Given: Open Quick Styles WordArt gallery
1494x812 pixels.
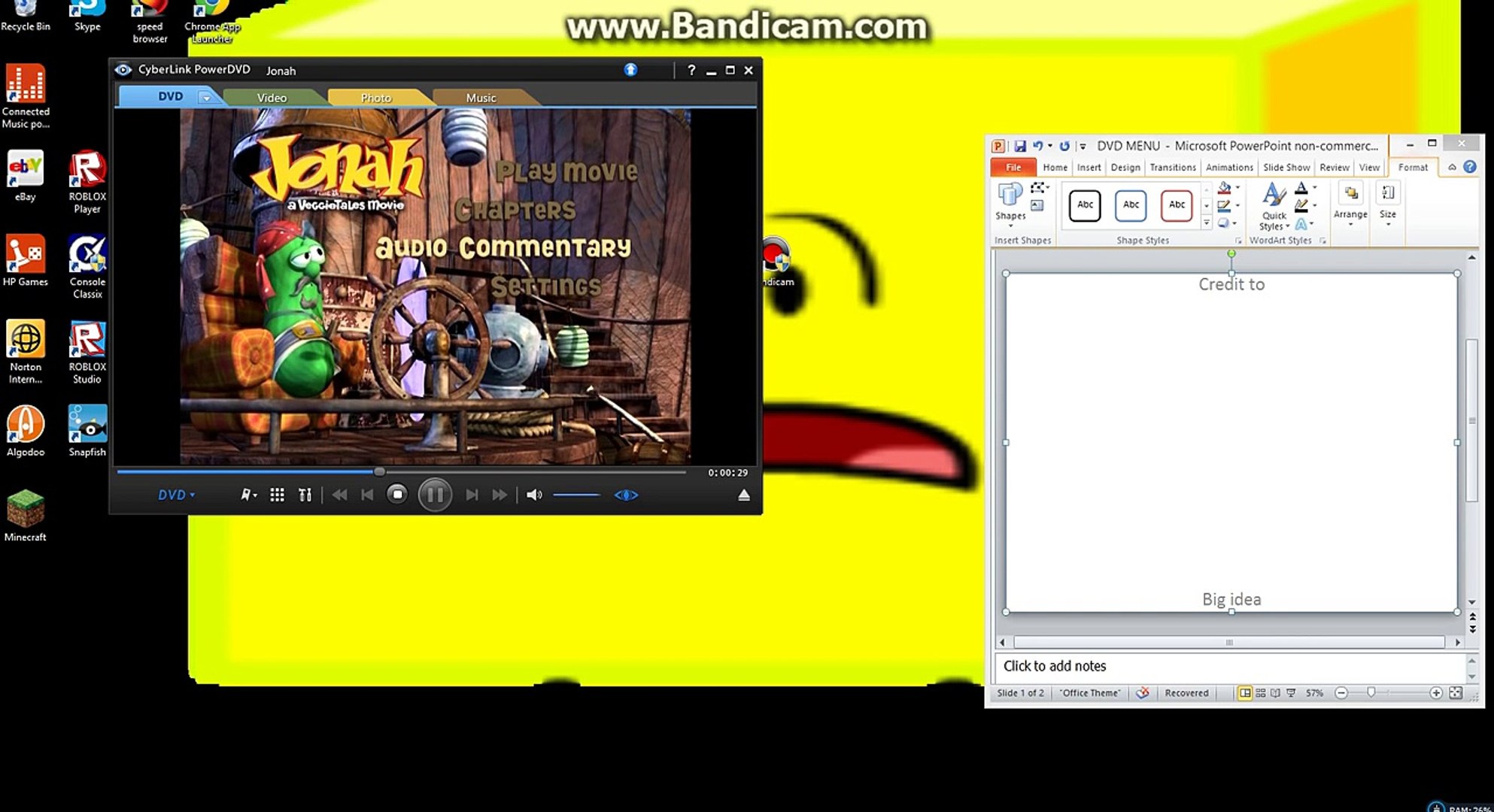Looking at the screenshot, I should tap(1274, 206).
